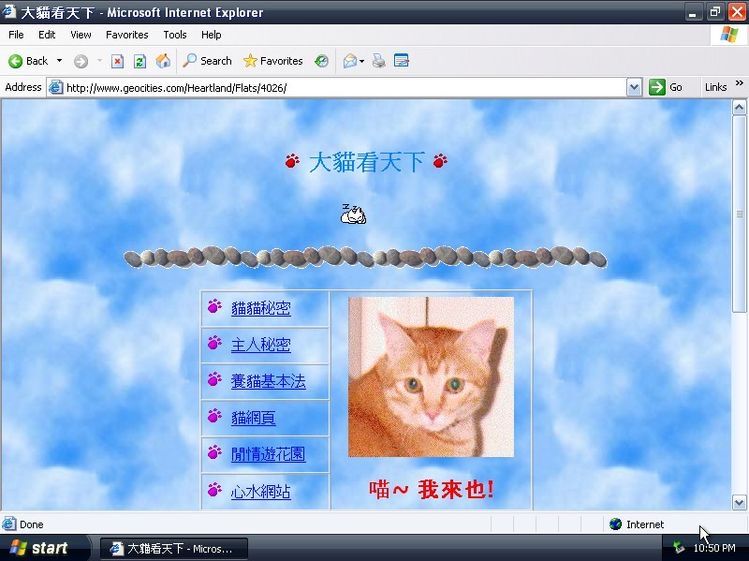Screen dimensions: 749x561
Task: Expand the Back history dropdown arrow
Action: (59, 61)
